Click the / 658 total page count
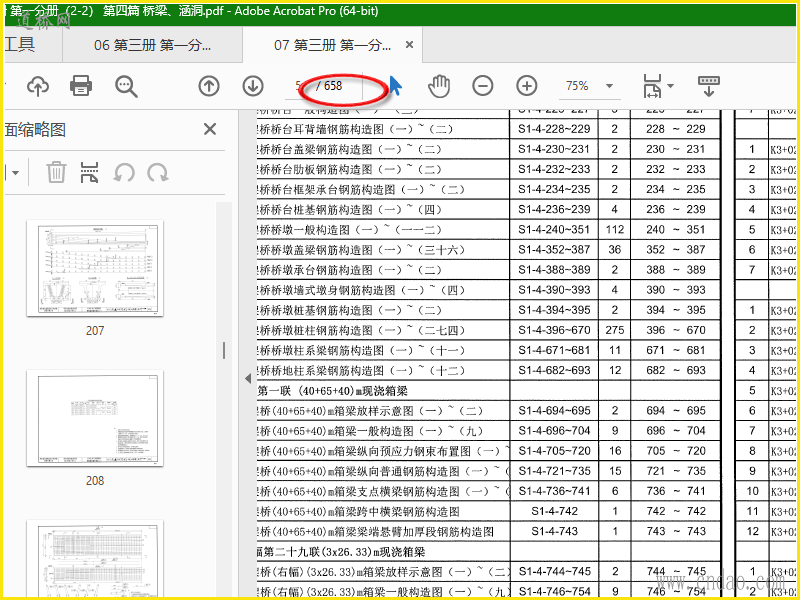Image resolution: width=800 pixels, height=600 pixels. pyautogui.click(x=329, y=86)
